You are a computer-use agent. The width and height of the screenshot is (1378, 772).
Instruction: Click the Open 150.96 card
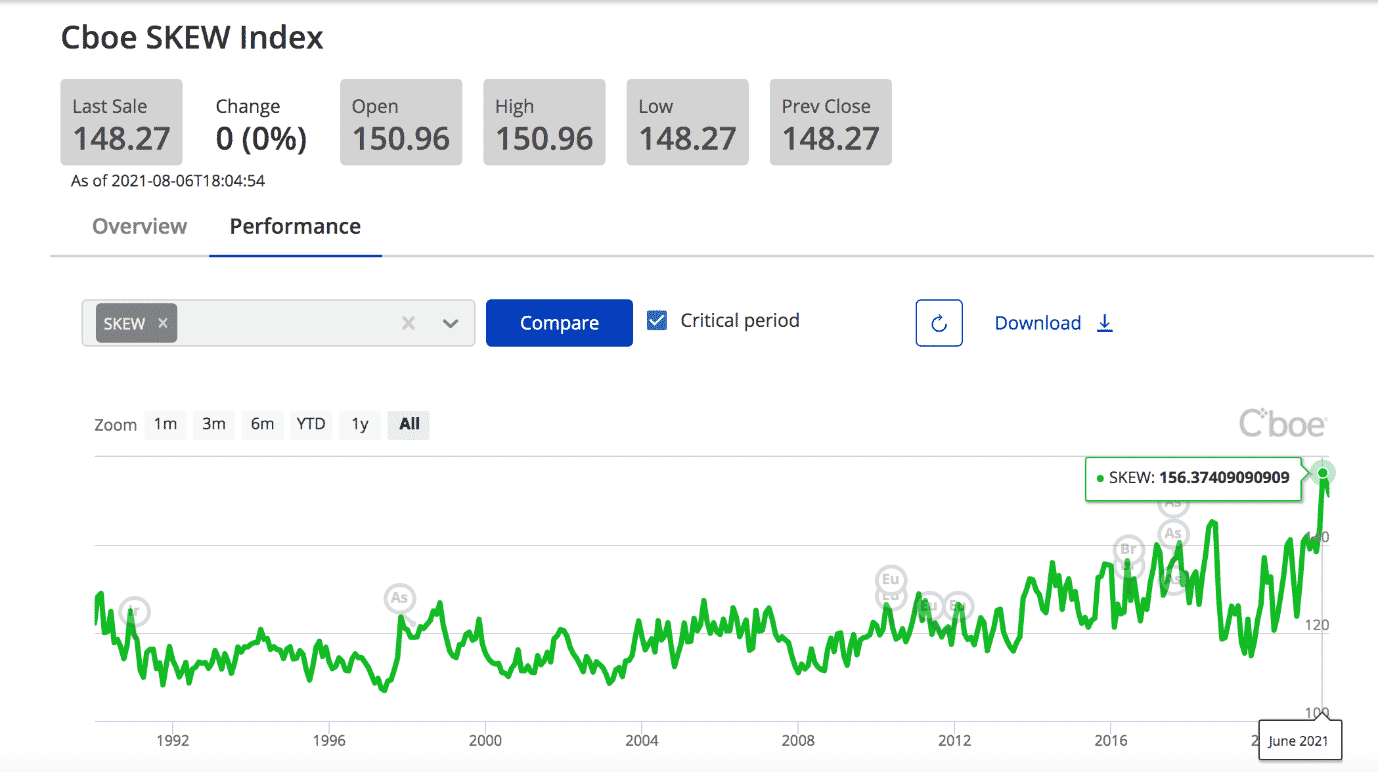click(401, 123)
